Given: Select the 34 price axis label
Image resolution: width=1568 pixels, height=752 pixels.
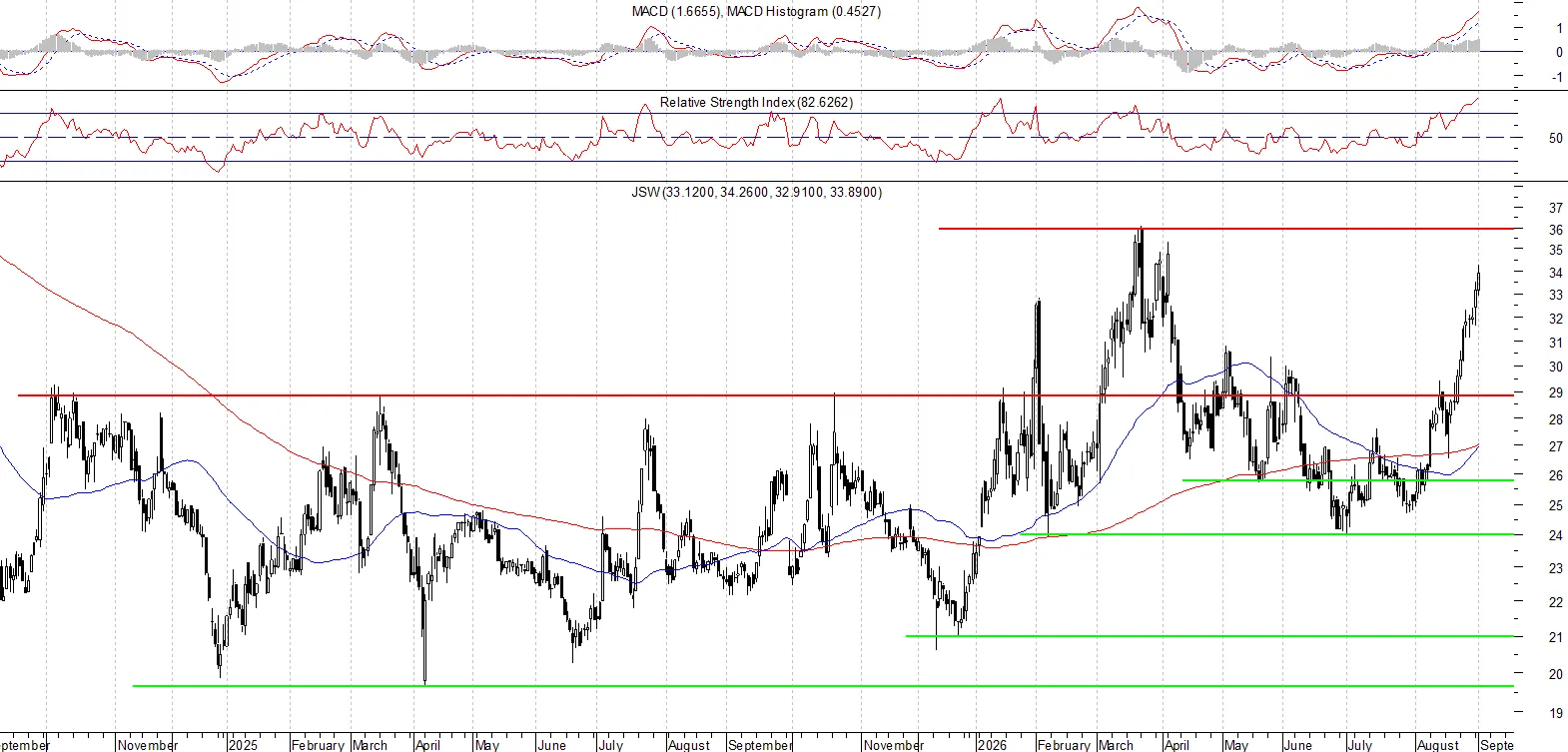Looking at the screenshot, I should tap(1556, 273).
